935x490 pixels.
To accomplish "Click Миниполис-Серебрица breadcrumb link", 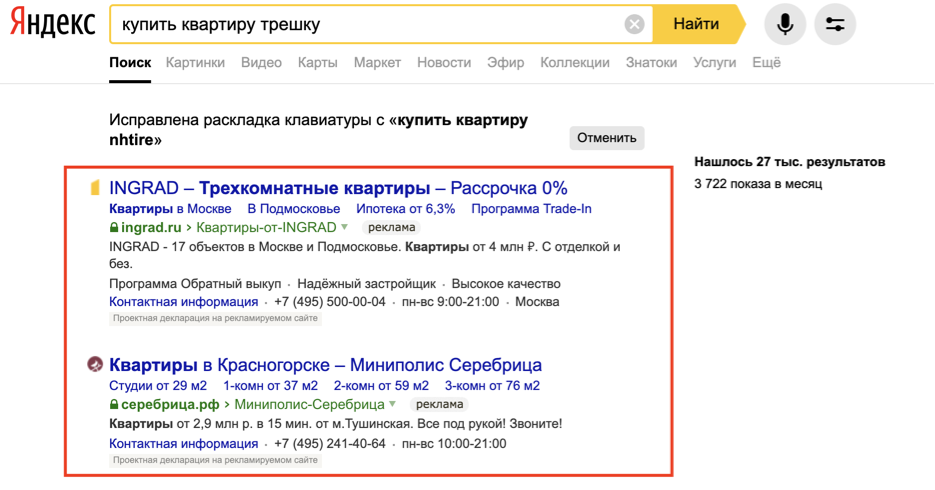I will 309,405.
